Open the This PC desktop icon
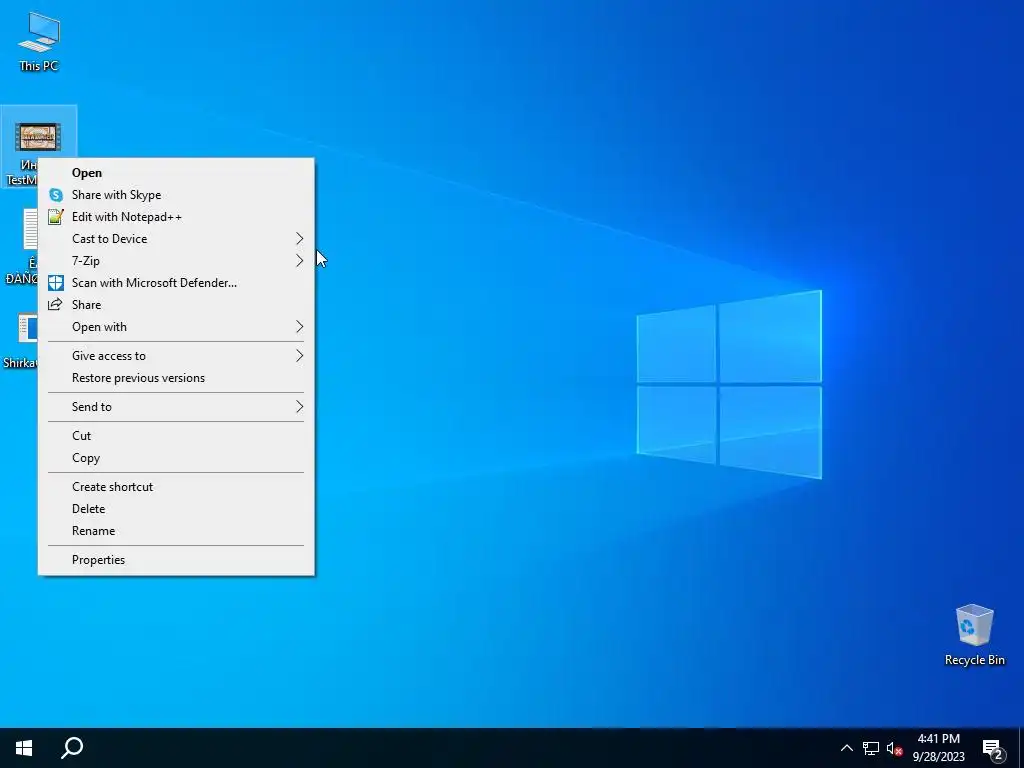This screenshot has width=1024, height=768. 39,40
